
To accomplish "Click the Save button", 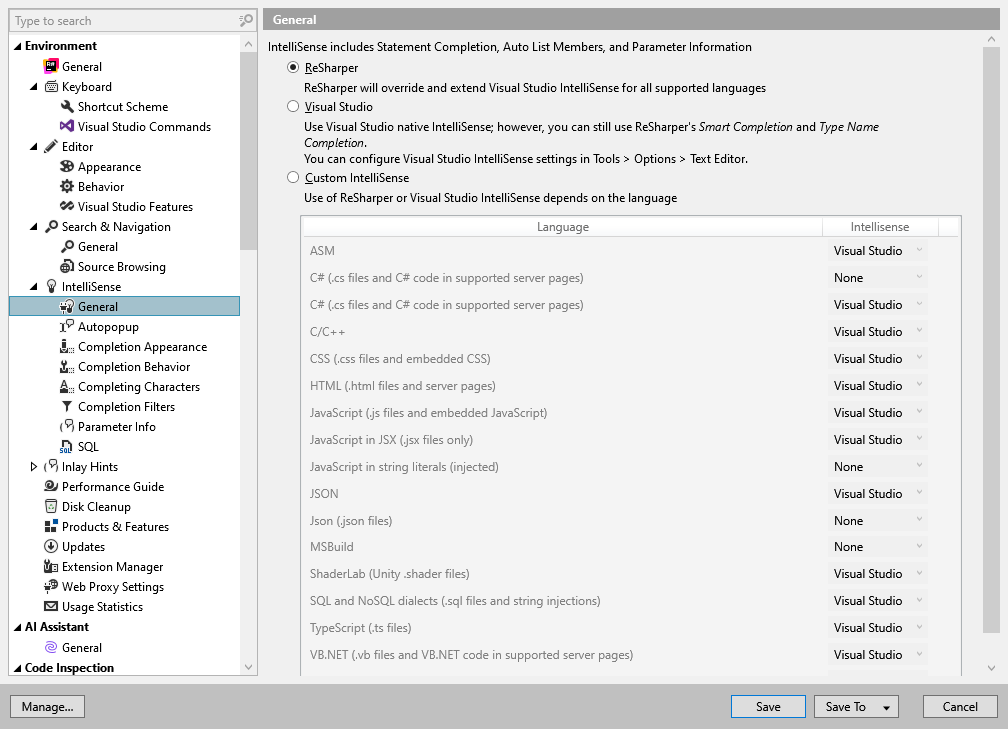I will click(768, 706).
